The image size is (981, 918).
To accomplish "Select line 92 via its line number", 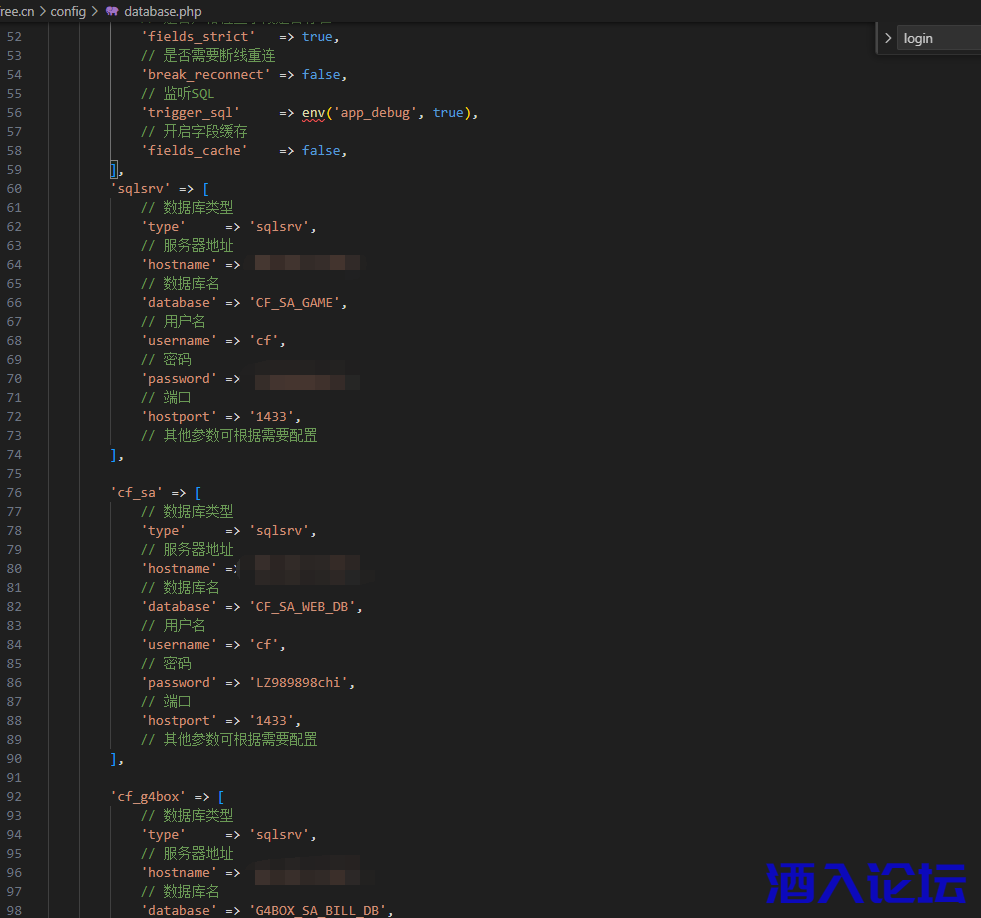I will [x=14, y=796].
